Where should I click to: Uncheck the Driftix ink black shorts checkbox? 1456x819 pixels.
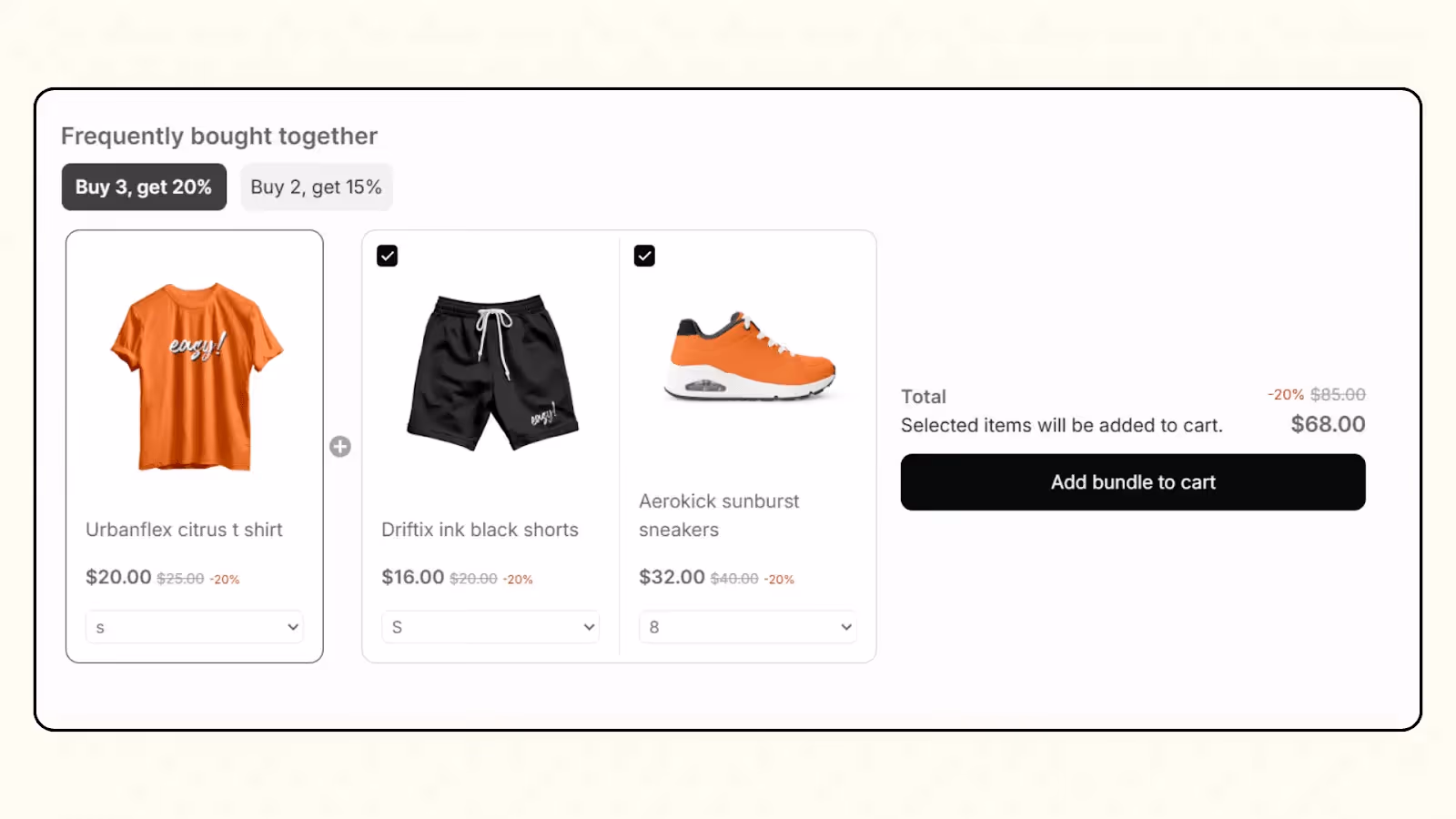pos(387,256)
